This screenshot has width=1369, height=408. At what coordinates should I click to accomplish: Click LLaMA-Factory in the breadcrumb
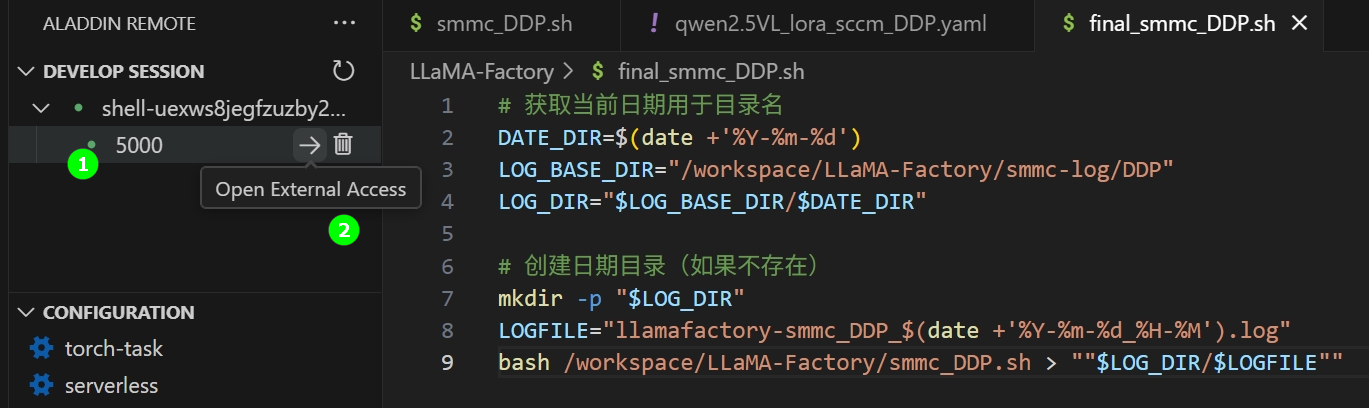tap(481, 71)
